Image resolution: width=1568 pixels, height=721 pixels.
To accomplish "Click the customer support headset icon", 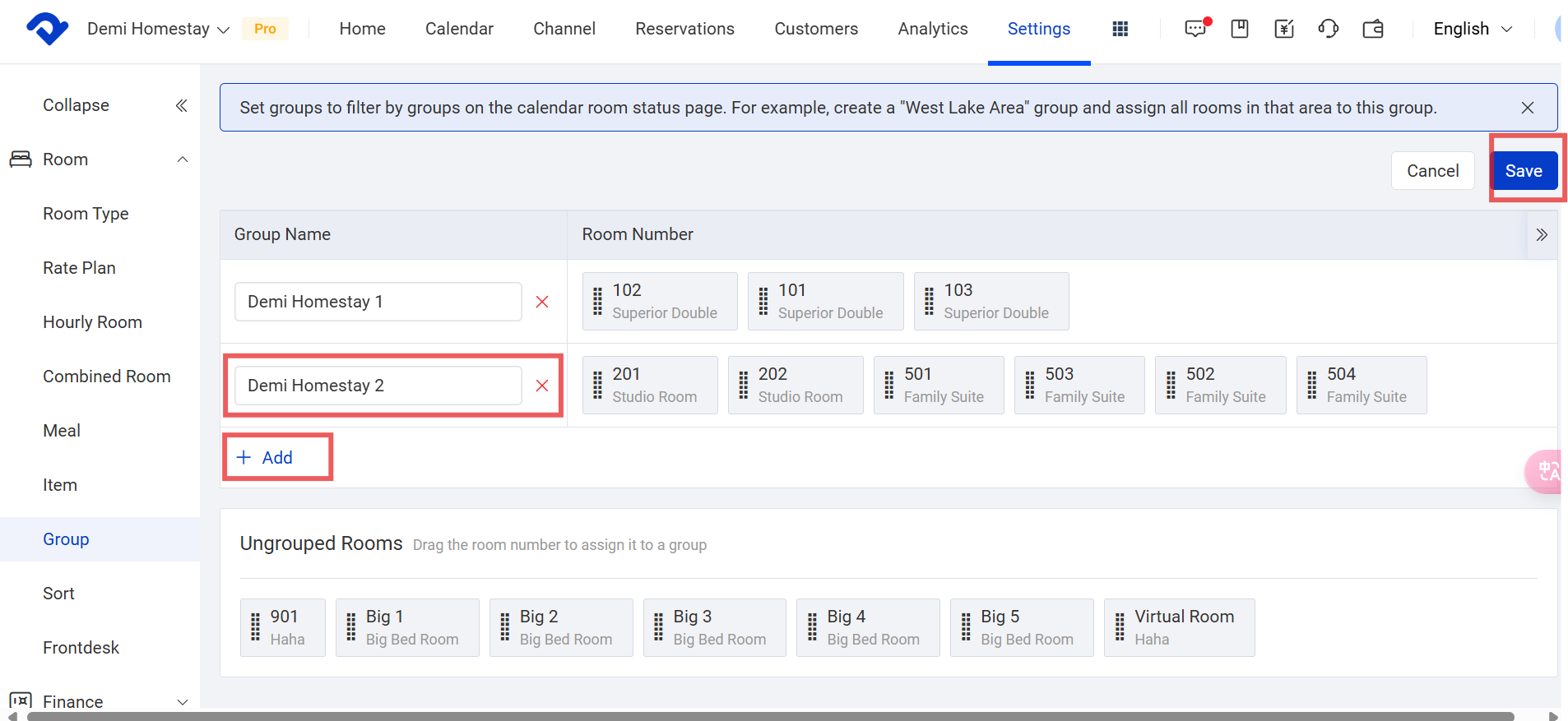I will (1328, 29).
